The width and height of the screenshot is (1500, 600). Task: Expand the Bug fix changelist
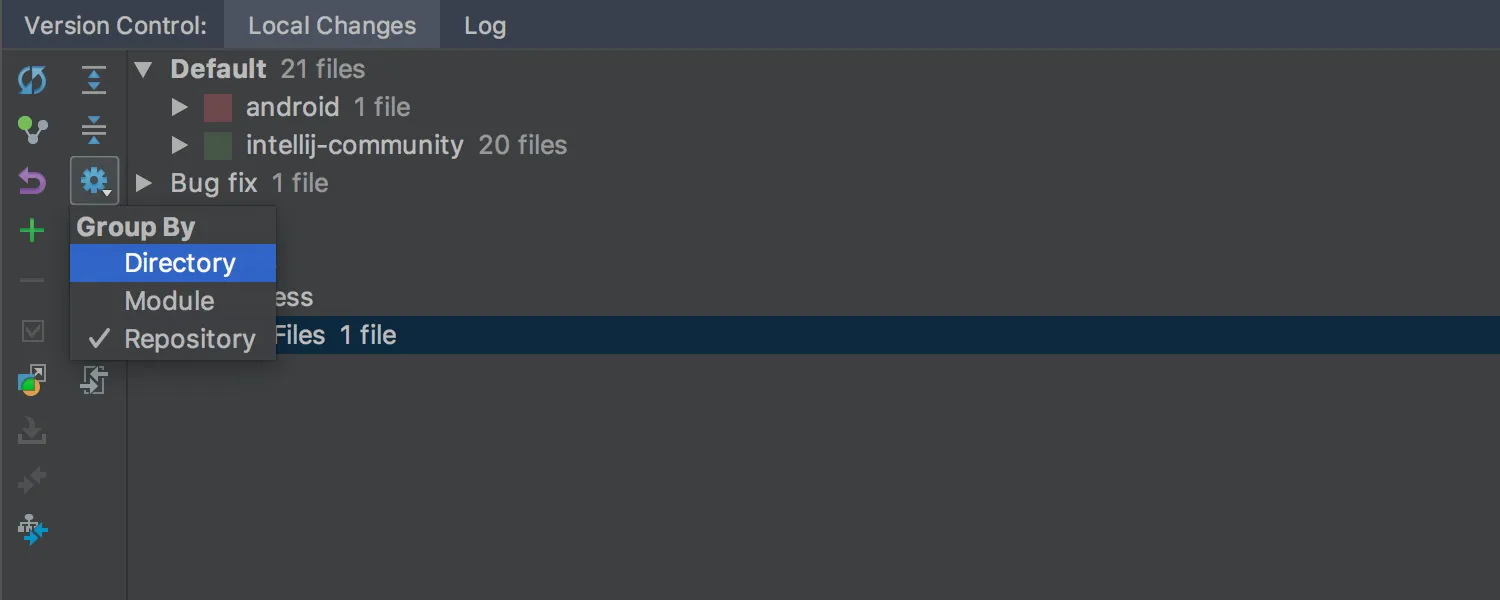143,183
